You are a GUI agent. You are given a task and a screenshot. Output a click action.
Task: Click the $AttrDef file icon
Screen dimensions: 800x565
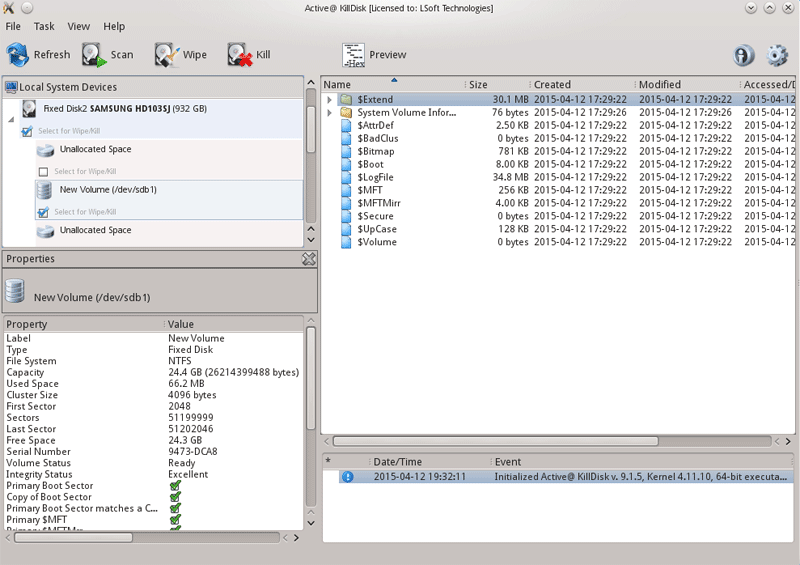click(346, 125)
